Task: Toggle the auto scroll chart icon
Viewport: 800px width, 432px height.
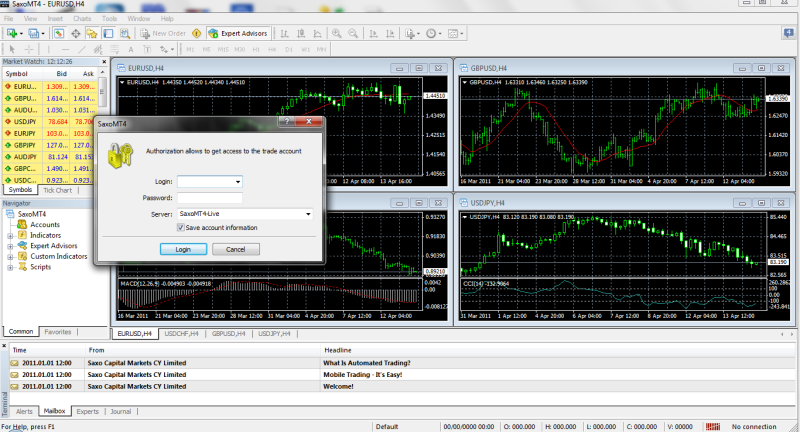Action: [x=373, y=33]
